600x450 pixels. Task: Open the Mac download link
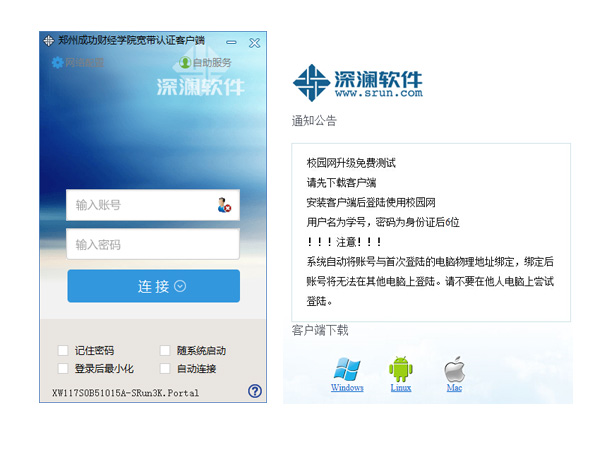(454, 388)
